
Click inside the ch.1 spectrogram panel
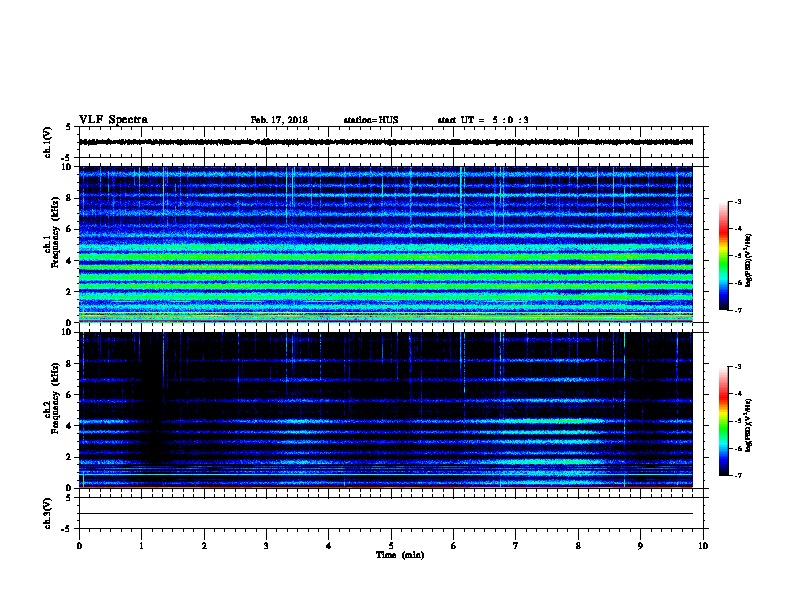(386, 244)
